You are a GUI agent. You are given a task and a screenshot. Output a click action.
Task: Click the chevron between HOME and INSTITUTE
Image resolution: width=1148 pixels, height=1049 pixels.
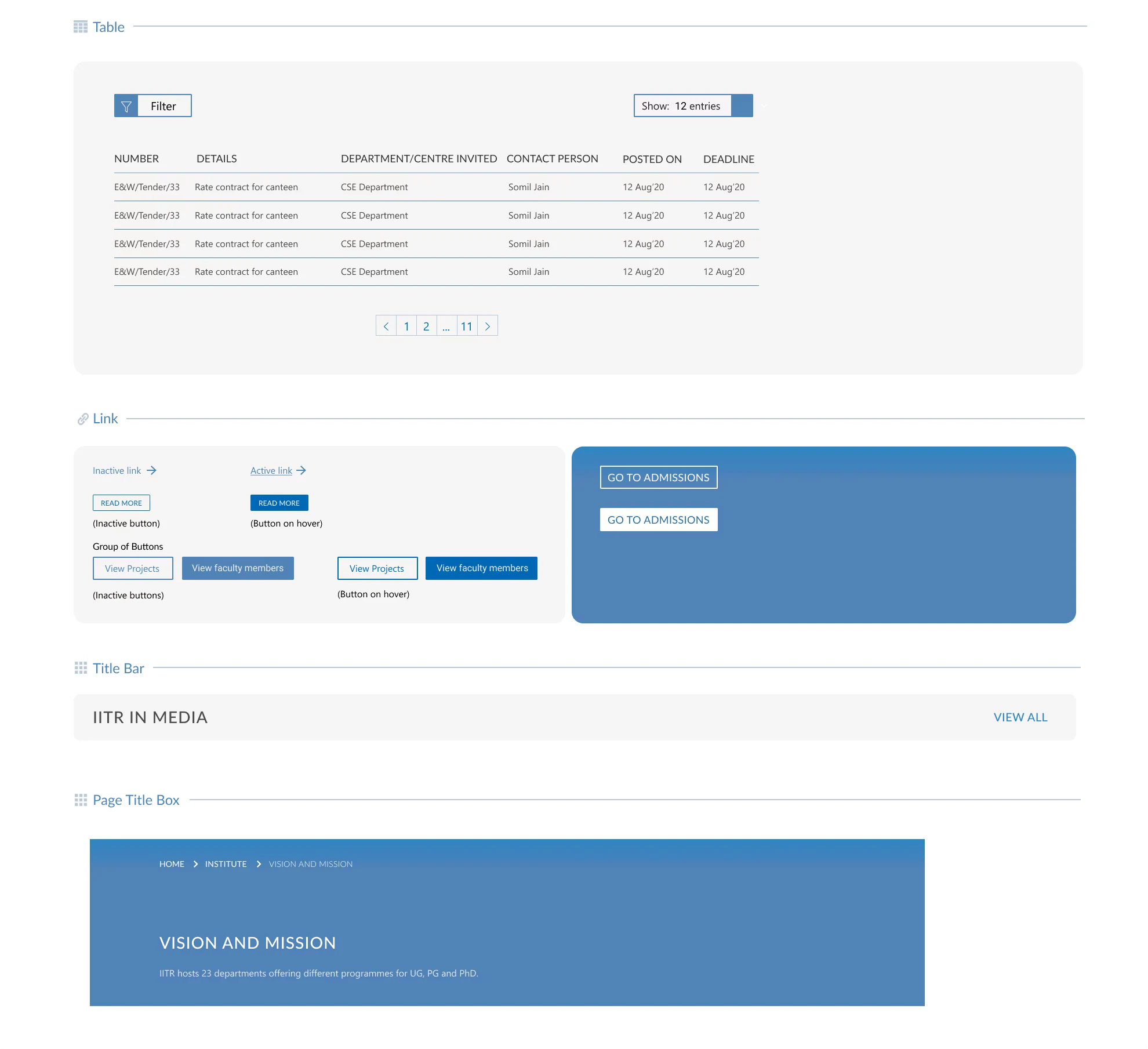point(195,864)
